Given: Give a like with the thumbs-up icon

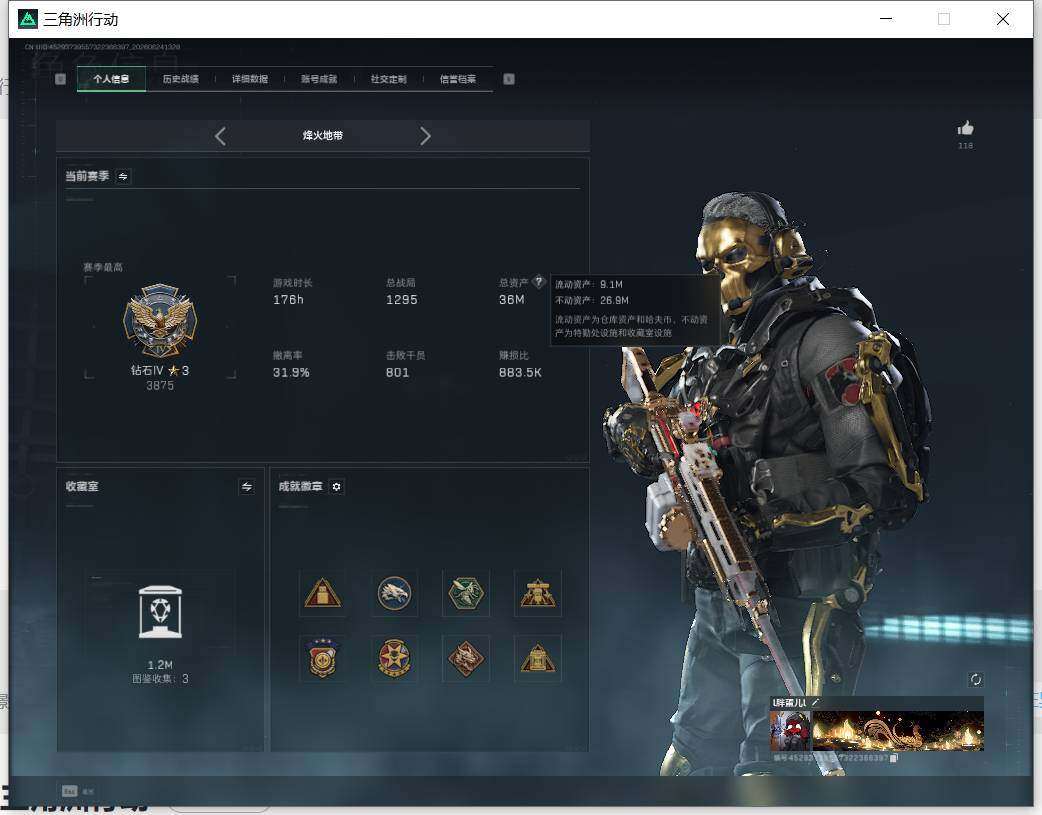Looking at the screenshot, I should [x=966, y=128].
